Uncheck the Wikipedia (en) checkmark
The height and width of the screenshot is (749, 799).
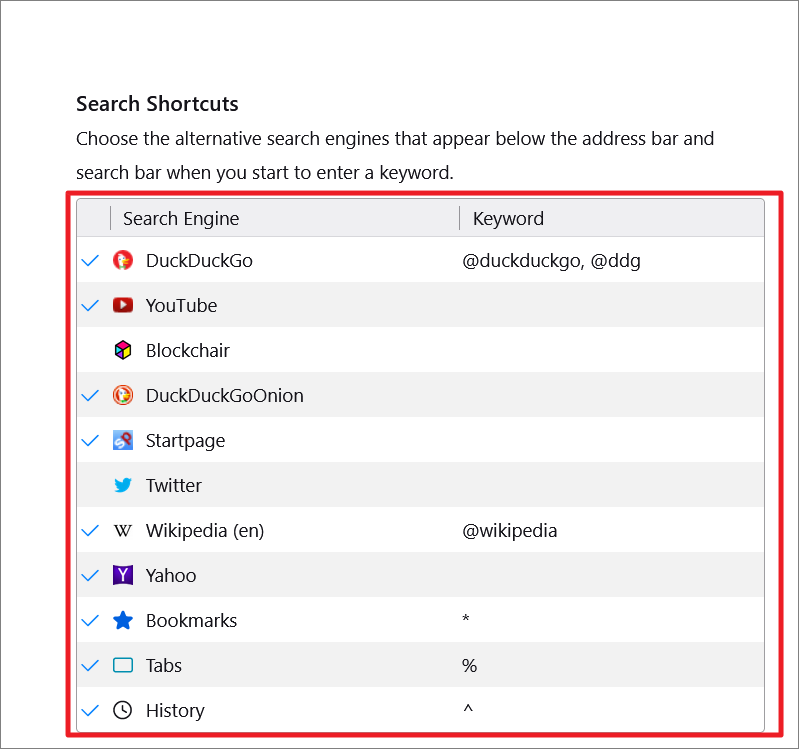(x=90, y=530)
